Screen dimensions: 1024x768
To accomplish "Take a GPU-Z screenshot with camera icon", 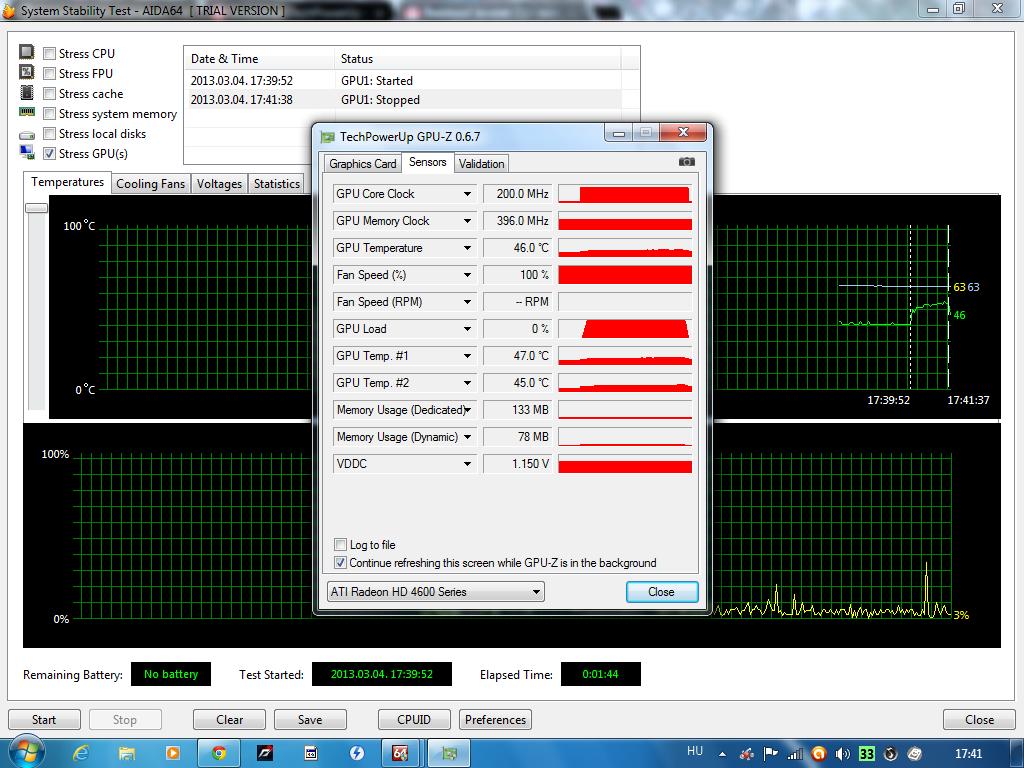I will click(x=686, y=161).
